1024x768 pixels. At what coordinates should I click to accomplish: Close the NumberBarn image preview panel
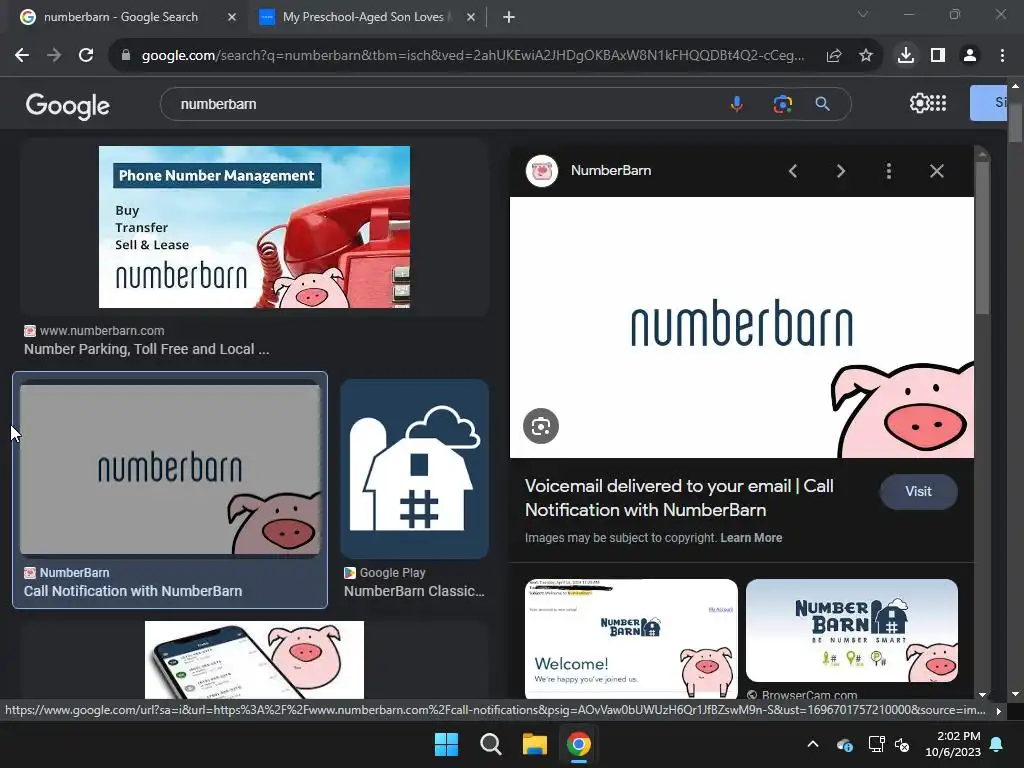click(936, 171)
